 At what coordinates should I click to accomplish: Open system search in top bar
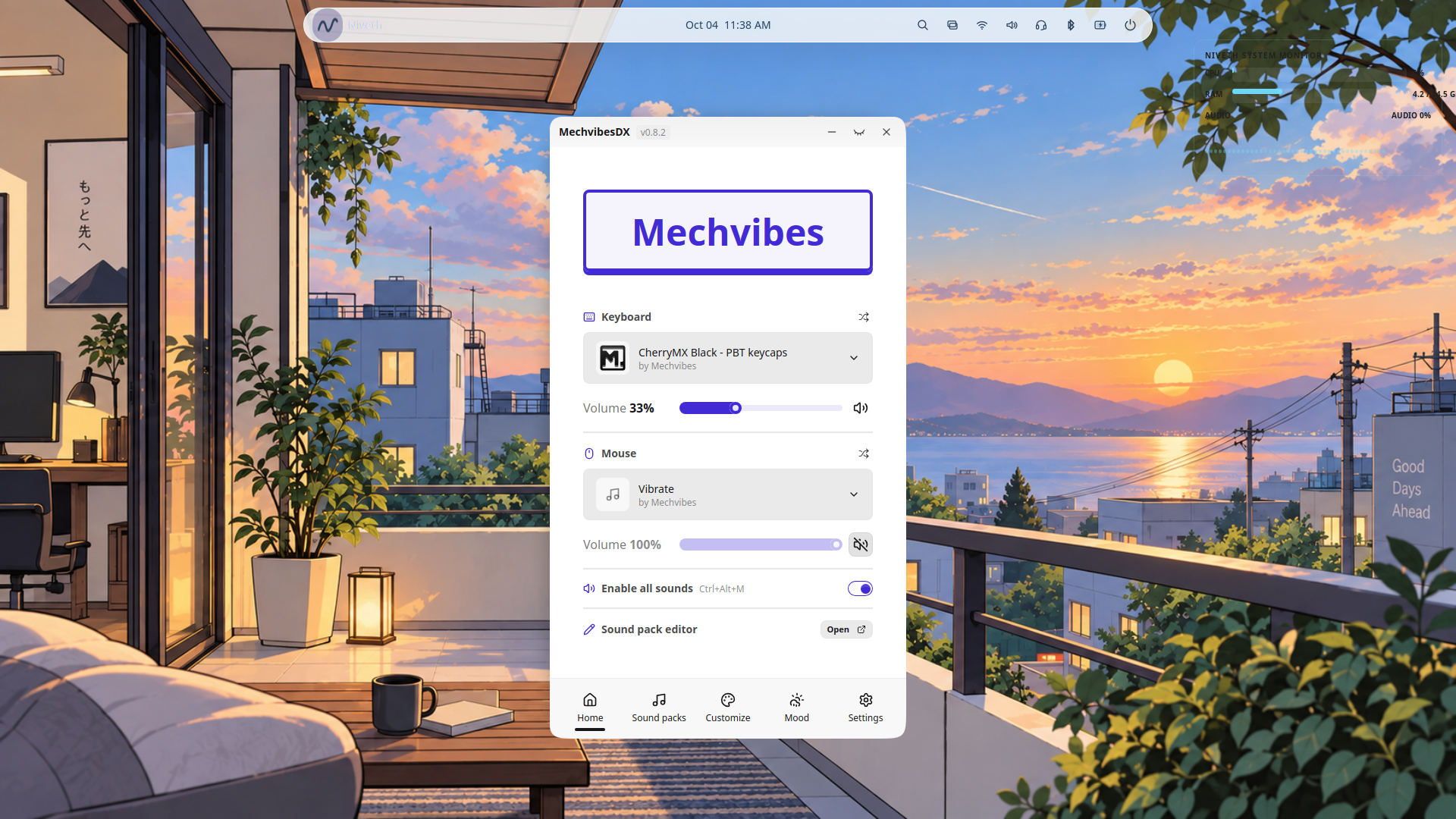click(x=923, y=25)
